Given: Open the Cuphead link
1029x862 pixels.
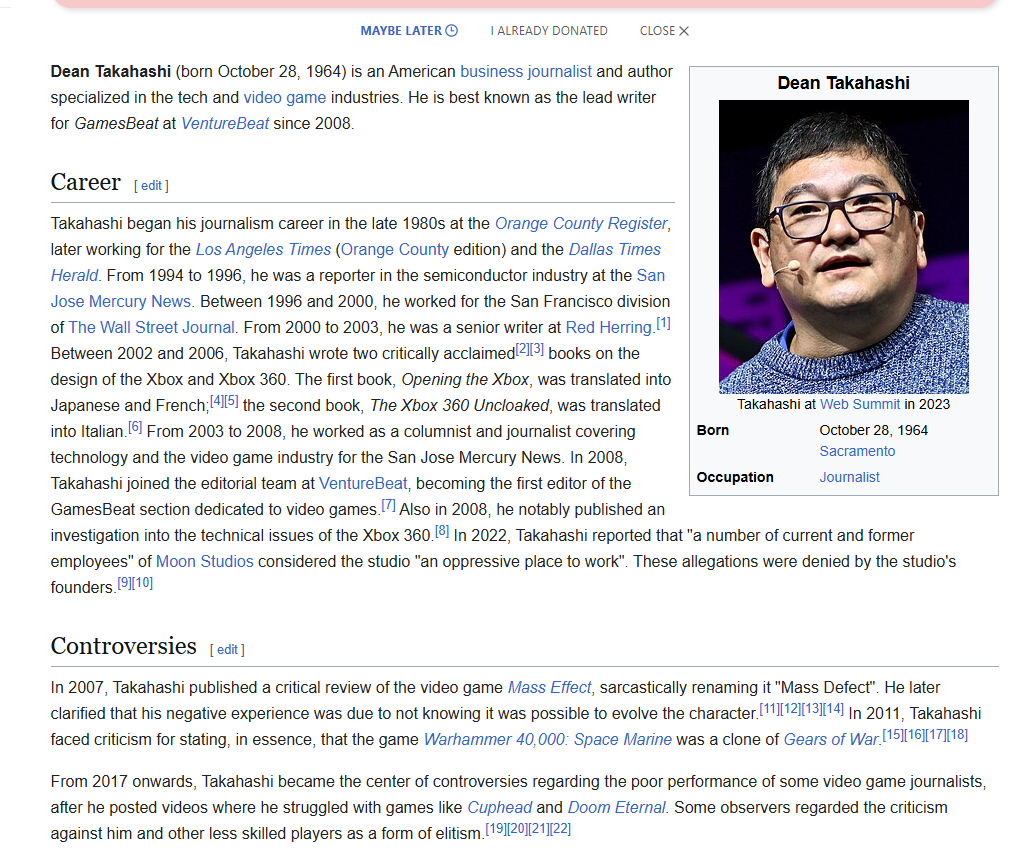Looking at the screenshot, I should tap(499, 808).
